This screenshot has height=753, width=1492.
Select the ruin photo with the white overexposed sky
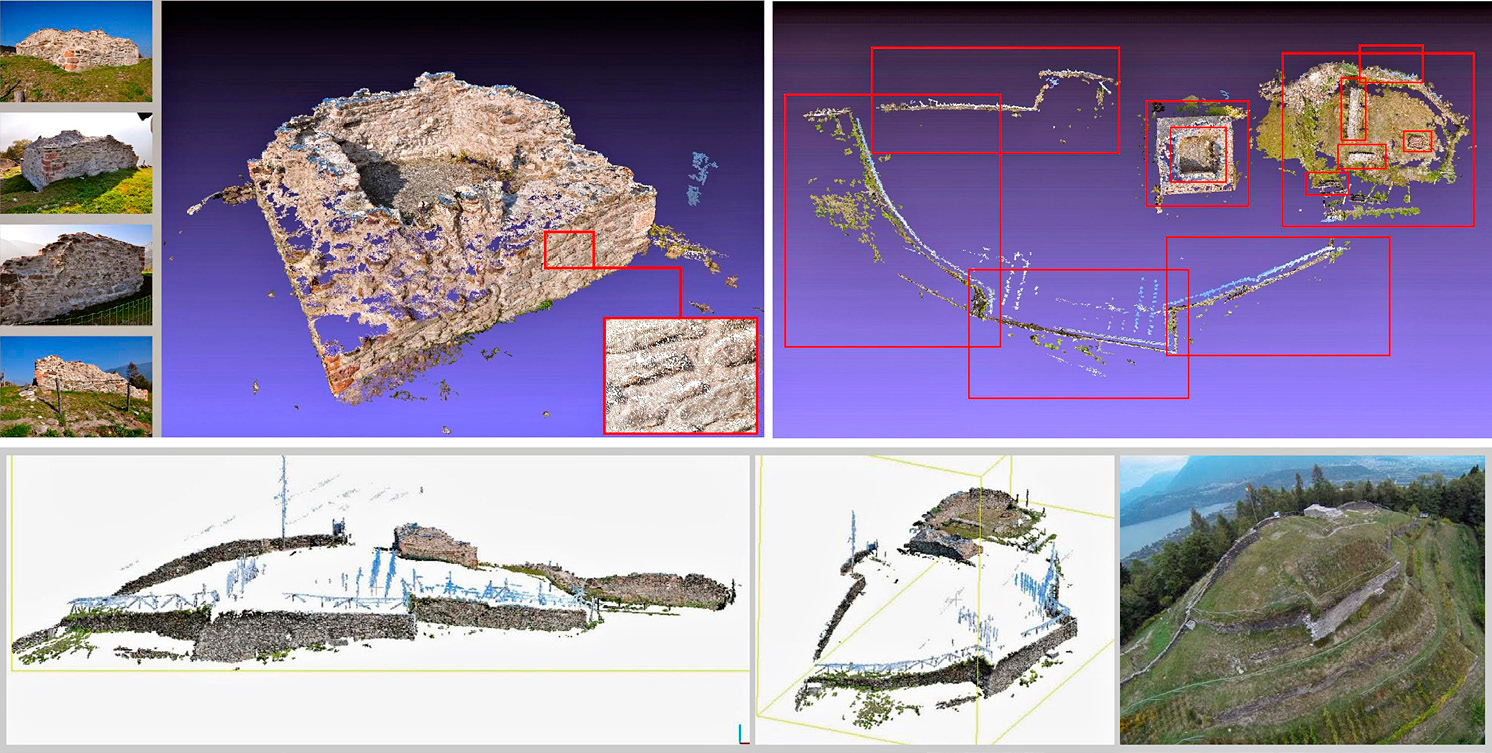[x=76, y=163]
